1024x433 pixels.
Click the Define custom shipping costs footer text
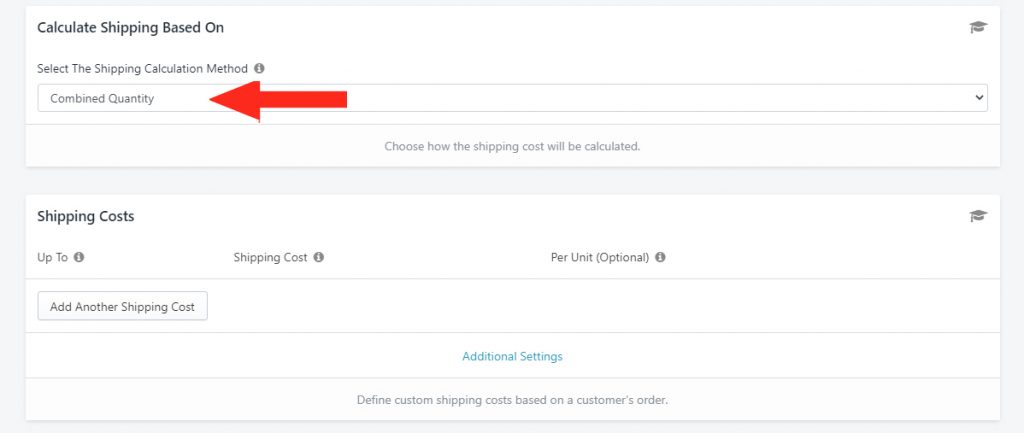pyautogui.click(x=512, y=400)
